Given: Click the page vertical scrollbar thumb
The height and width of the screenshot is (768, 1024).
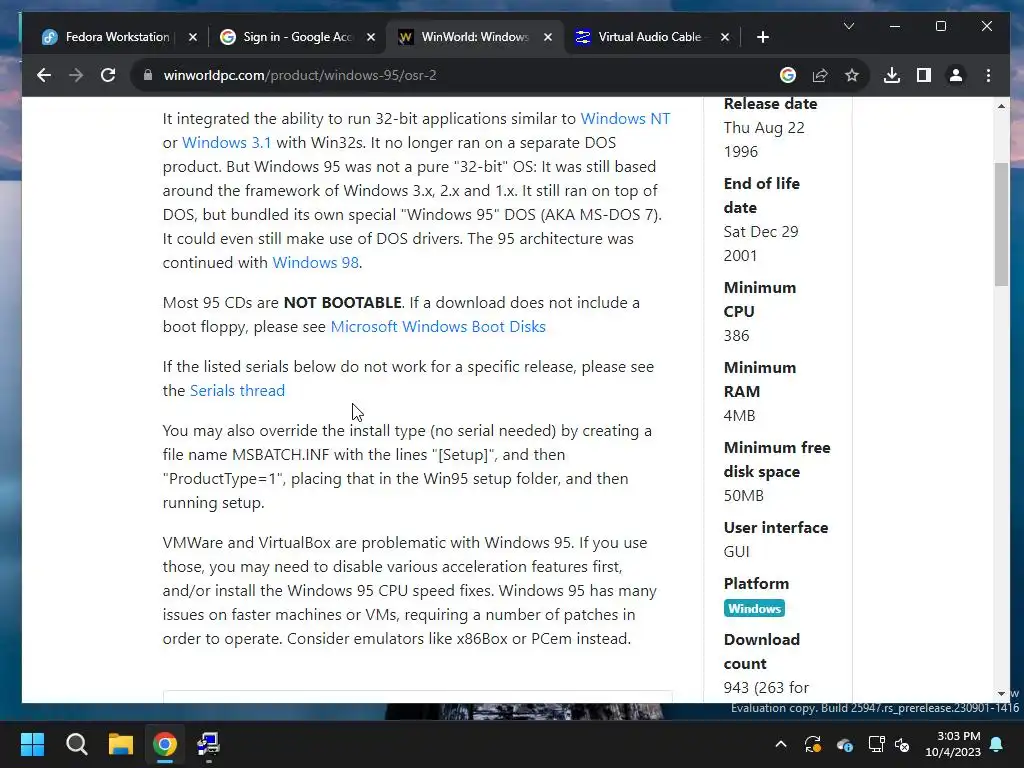Looking at the screenshot, I should (1001, 223).
